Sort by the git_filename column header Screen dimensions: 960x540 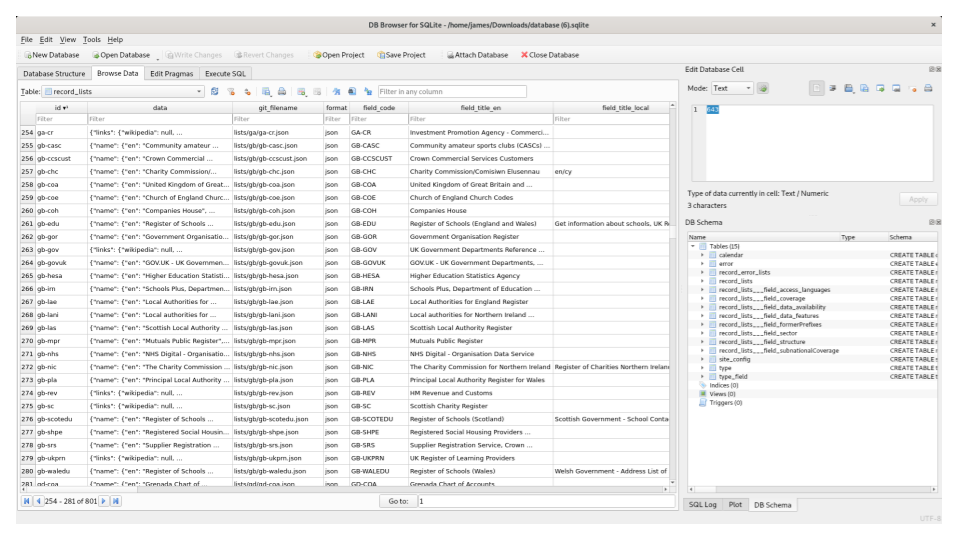(277, 108)
